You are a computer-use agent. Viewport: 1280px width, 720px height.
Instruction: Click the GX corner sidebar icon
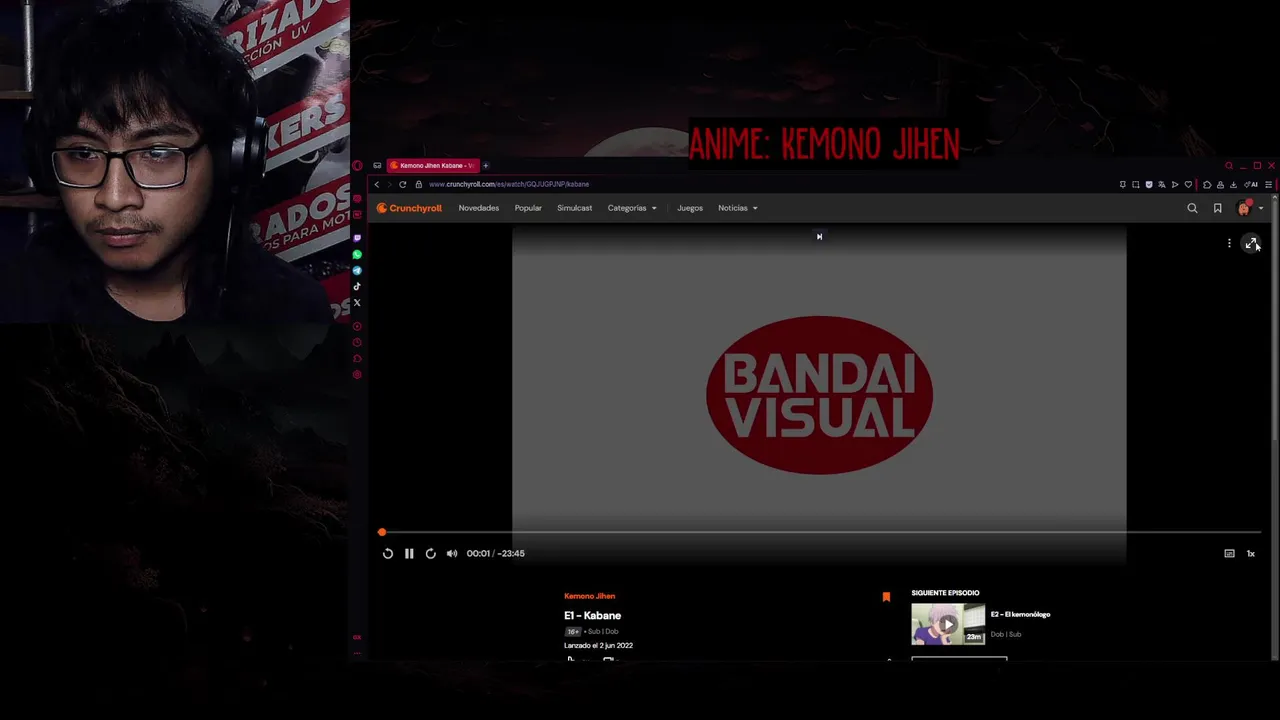357,637
